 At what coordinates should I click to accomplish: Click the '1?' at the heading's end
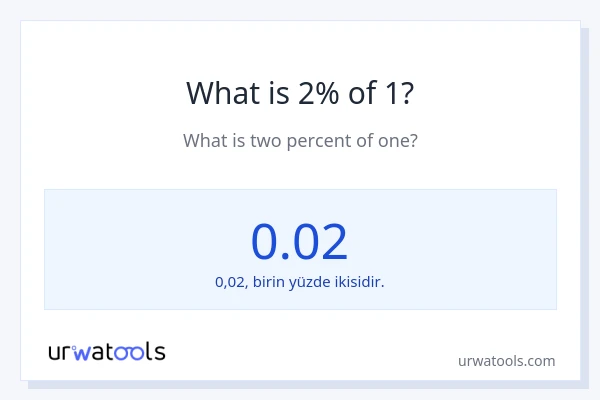[x=399, y=93]
